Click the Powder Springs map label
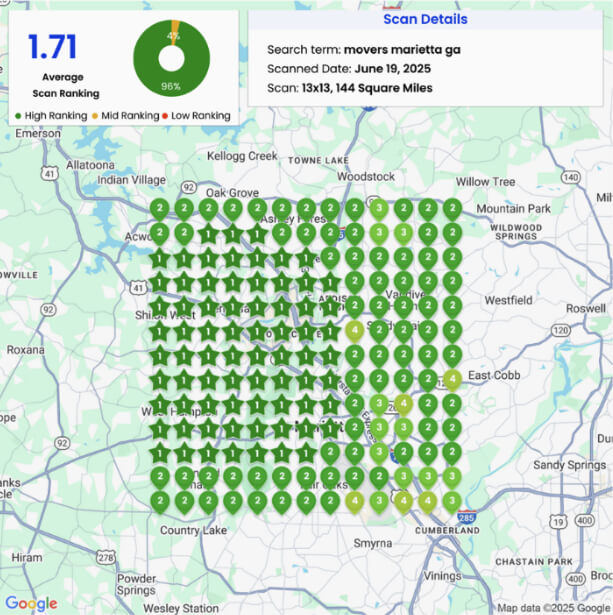The height and width of the screenshot is (615, 613). [x=136, y=584]
